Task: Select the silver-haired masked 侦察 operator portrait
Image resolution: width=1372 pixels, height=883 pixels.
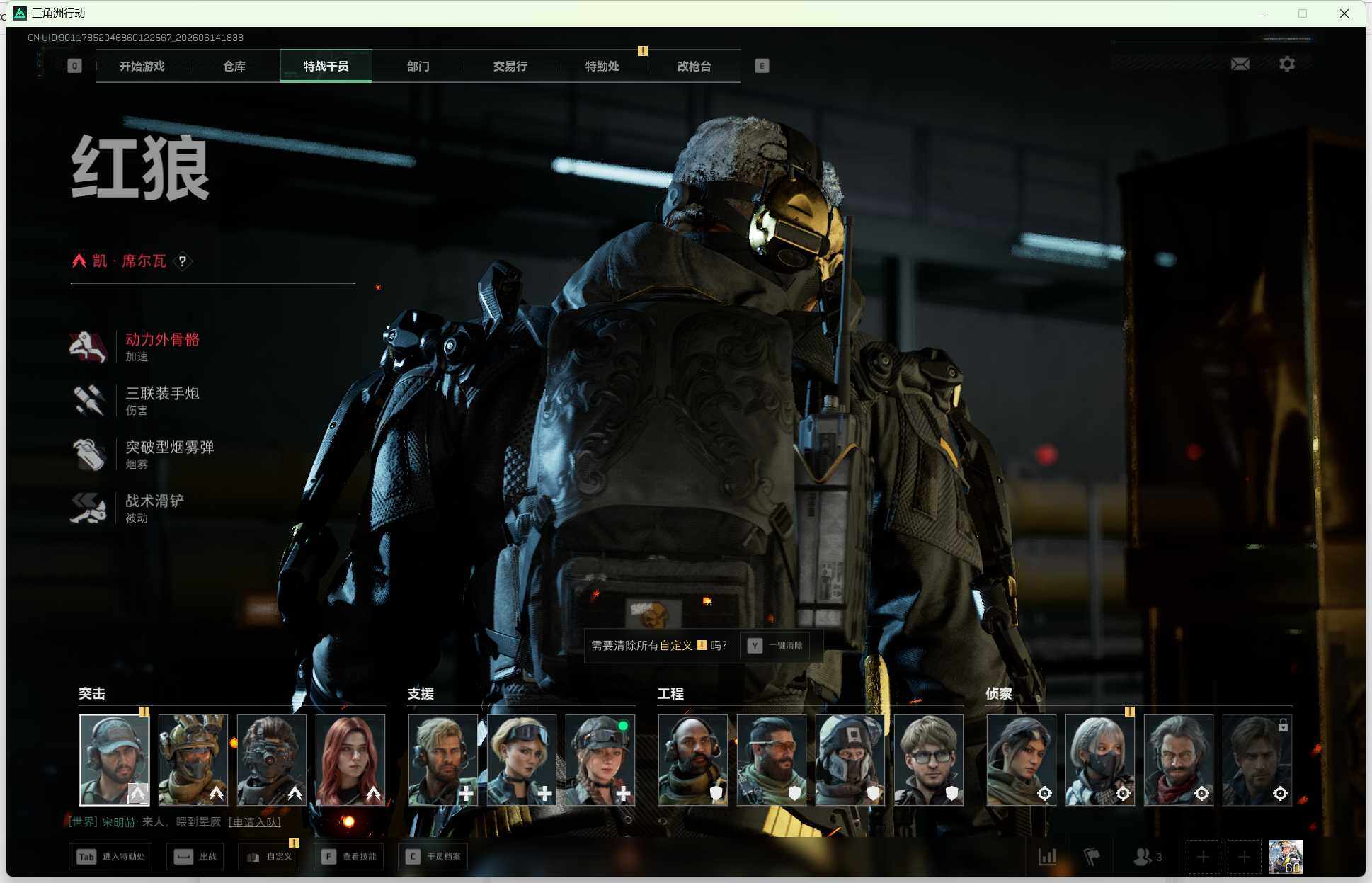Action: point(1100,760)
